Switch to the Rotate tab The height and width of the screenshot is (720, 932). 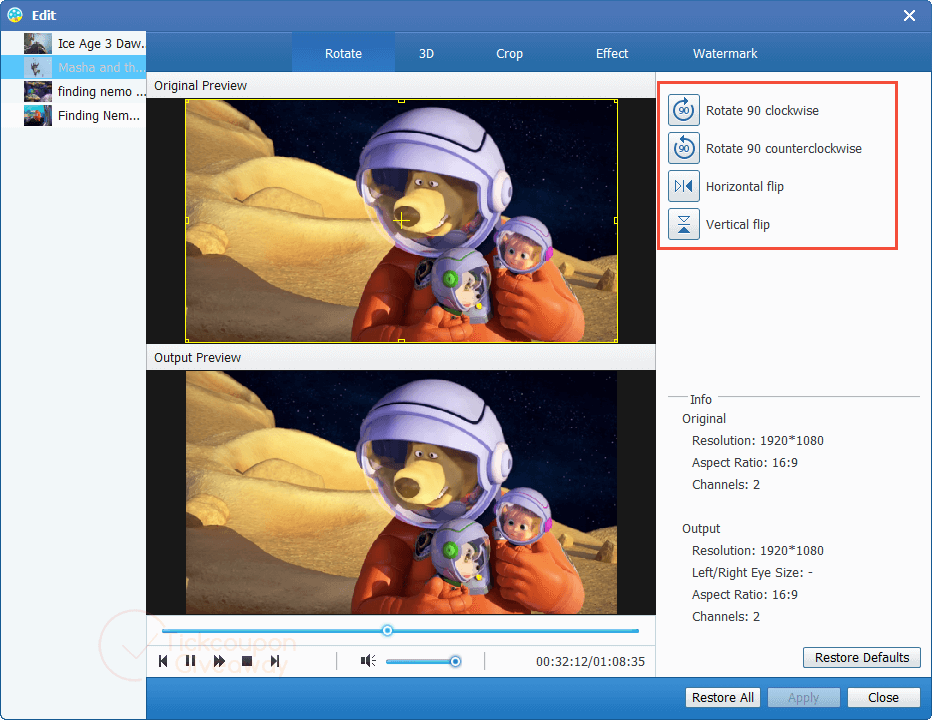[343, 54]
